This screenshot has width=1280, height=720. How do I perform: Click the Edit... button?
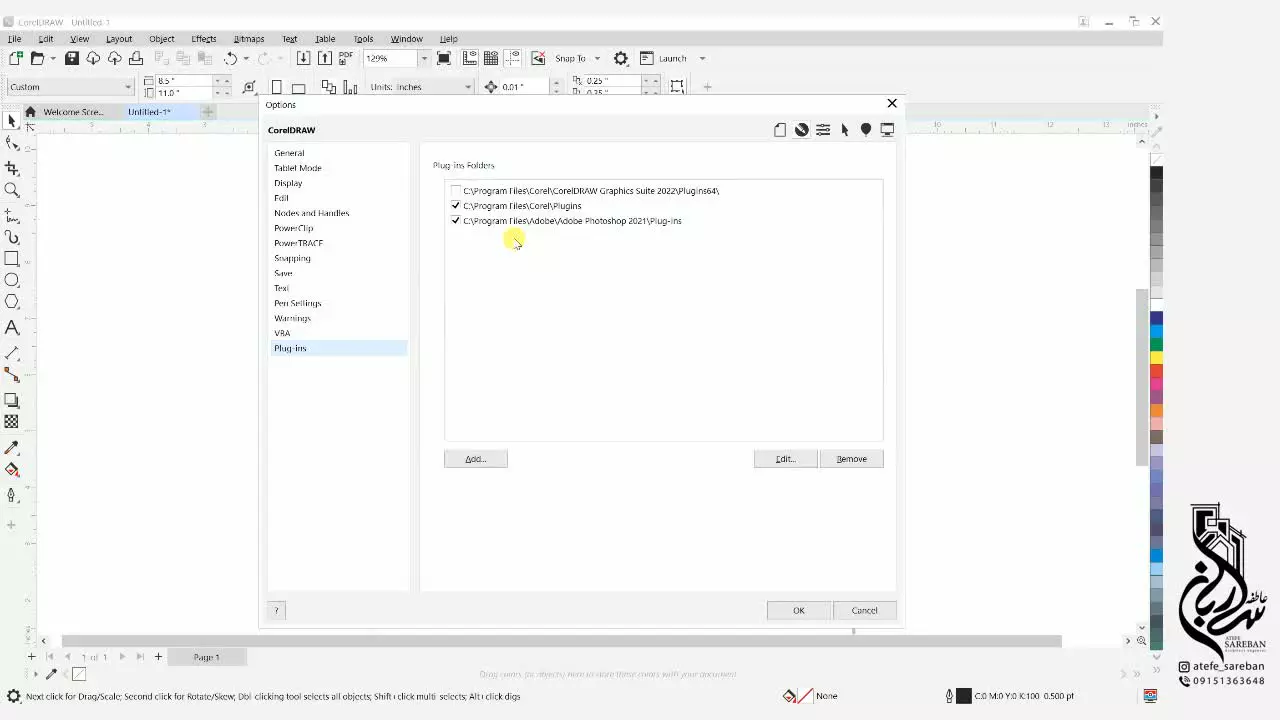click(x=786, y=459)
